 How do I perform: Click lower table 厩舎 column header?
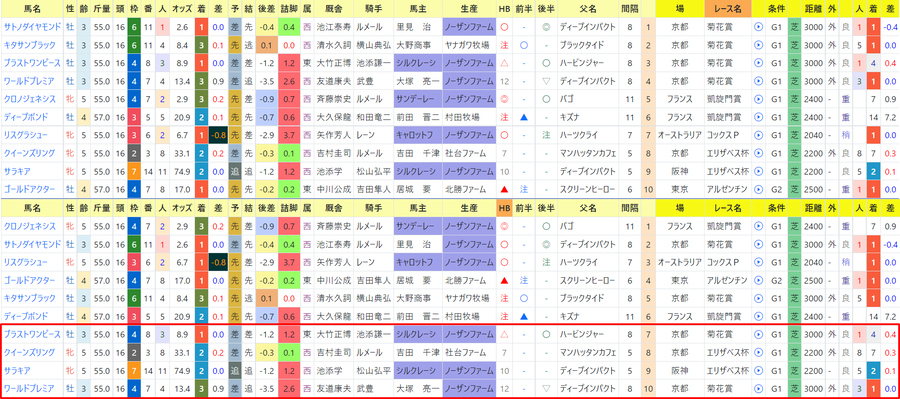(334, 208)
